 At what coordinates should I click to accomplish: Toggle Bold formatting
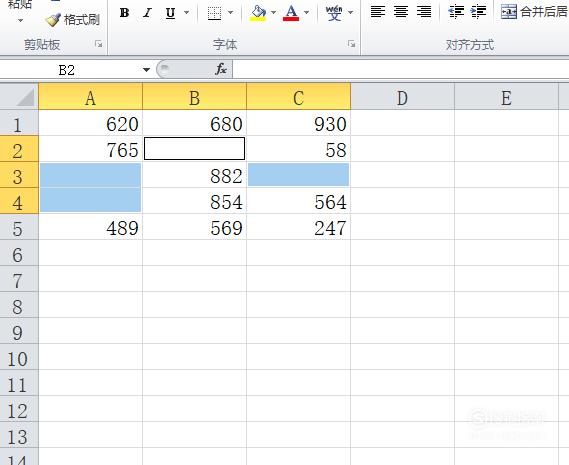[124, 13]
